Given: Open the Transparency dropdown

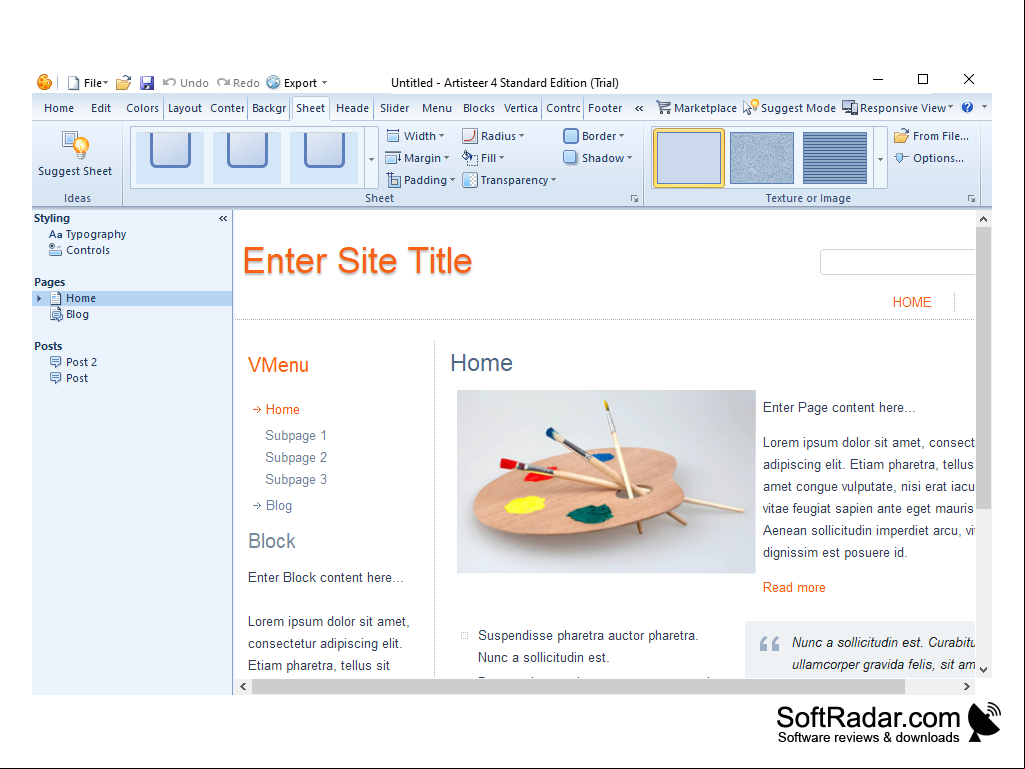Looking at the screenshot, I should [x=509, y=180].
